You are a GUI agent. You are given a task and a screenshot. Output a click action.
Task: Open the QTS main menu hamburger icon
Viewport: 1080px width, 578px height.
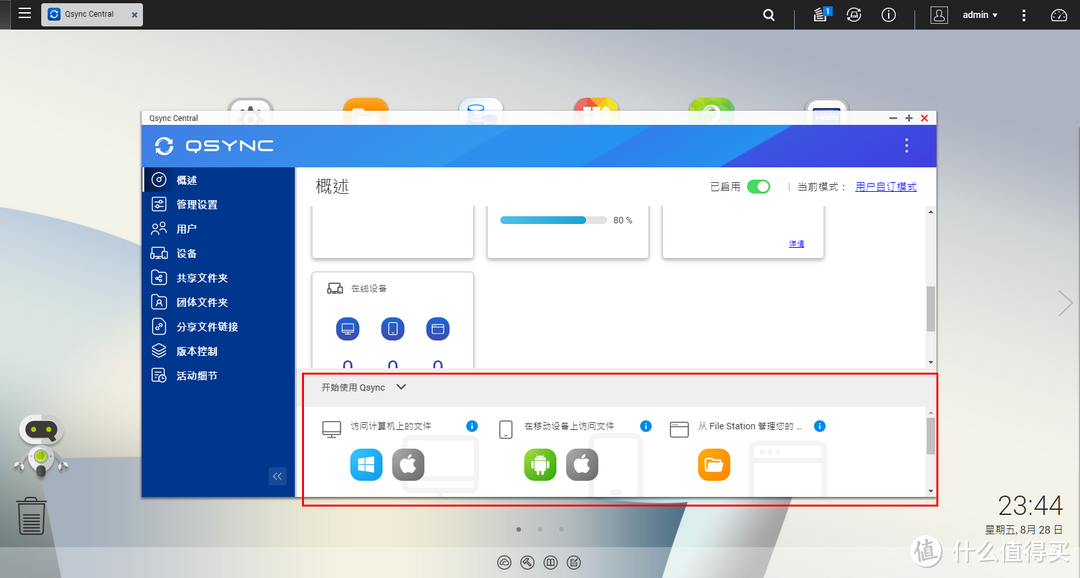point(25,13)
